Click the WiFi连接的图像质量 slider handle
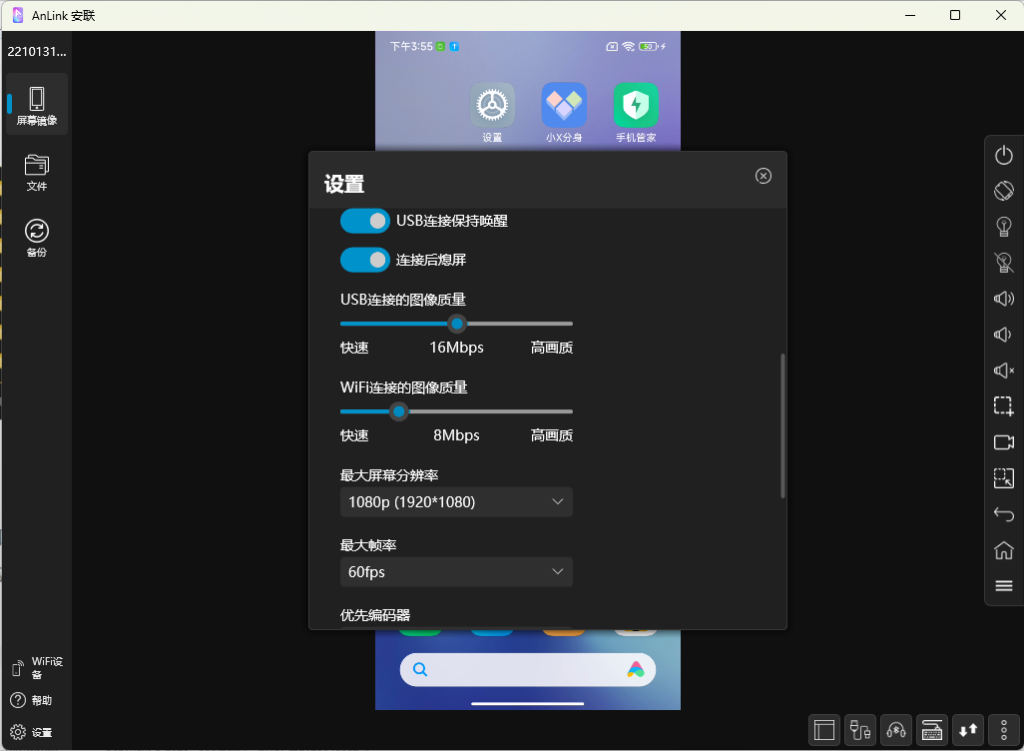The height and width of the screenshot is (751, 1024). [399, 411]
